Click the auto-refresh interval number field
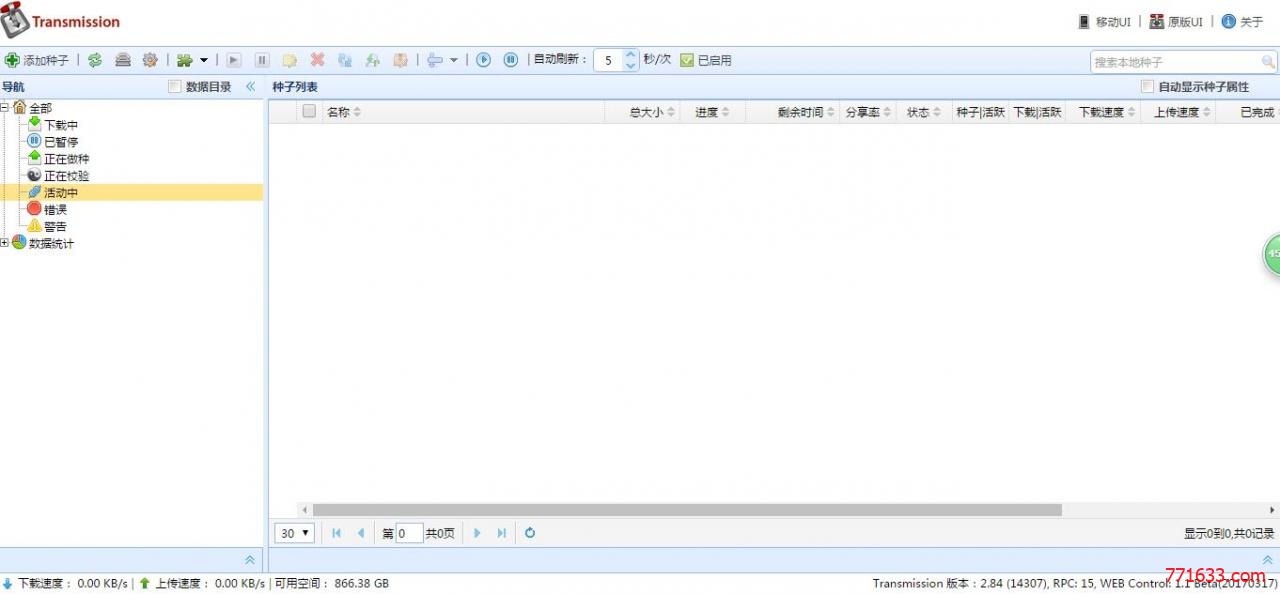The width and height of the screenshot is (1280, 594). point(608,60)
